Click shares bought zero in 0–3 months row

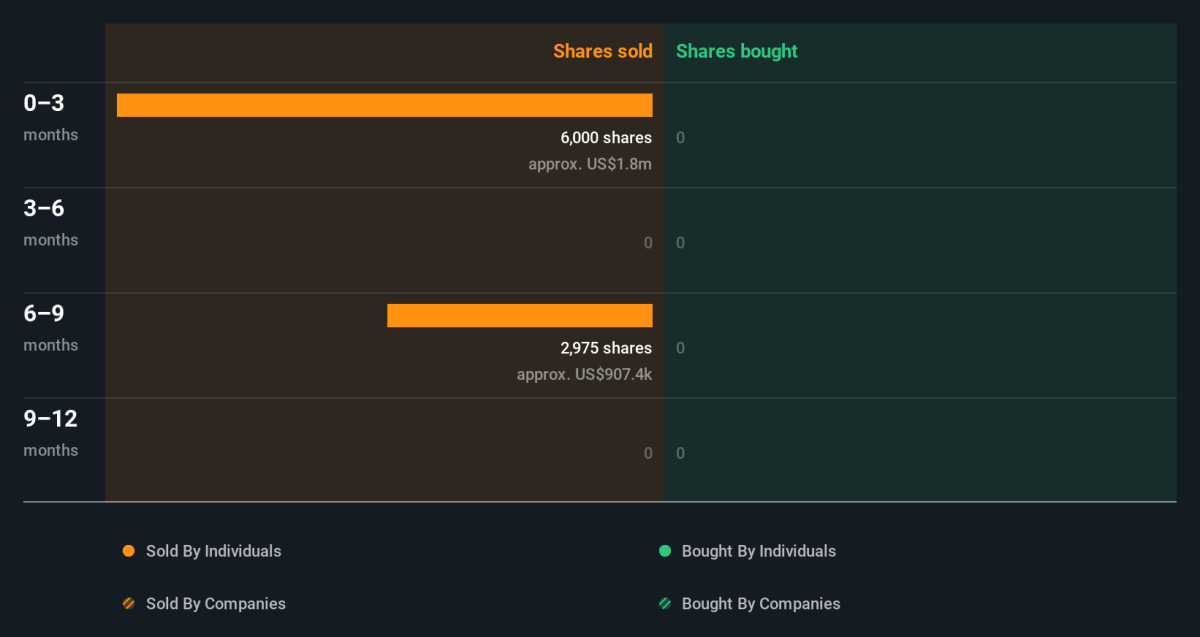(x=680, y=138)
